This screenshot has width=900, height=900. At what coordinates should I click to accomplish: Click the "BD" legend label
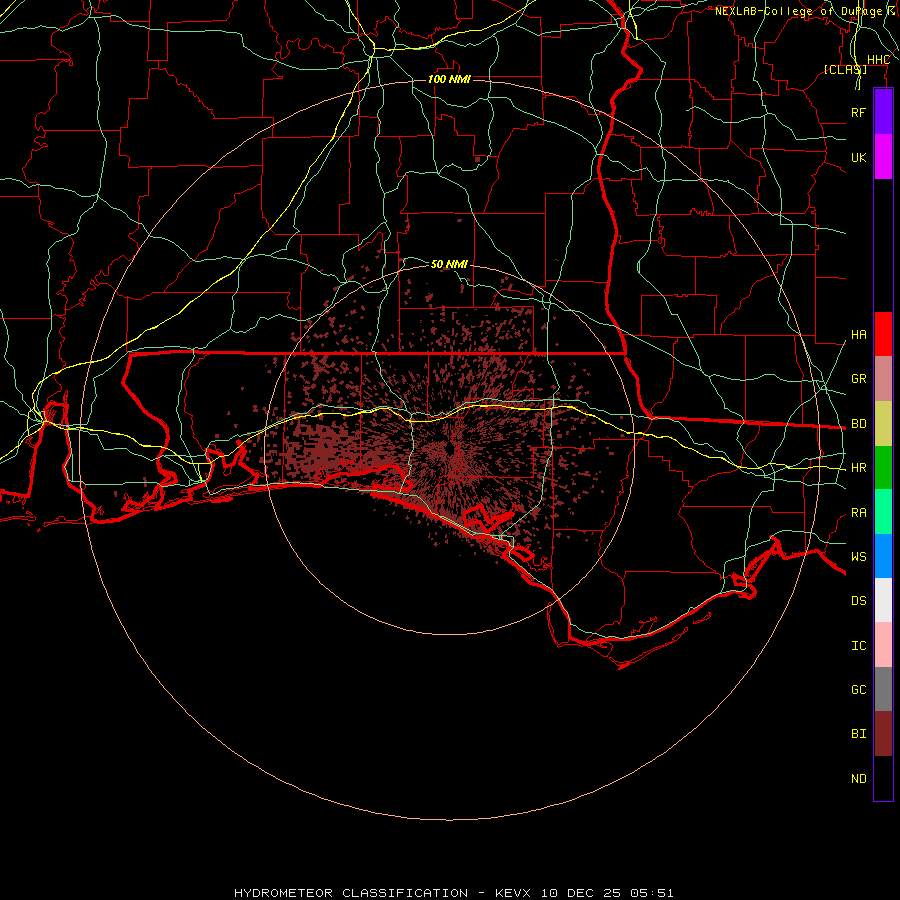point(858,424)
